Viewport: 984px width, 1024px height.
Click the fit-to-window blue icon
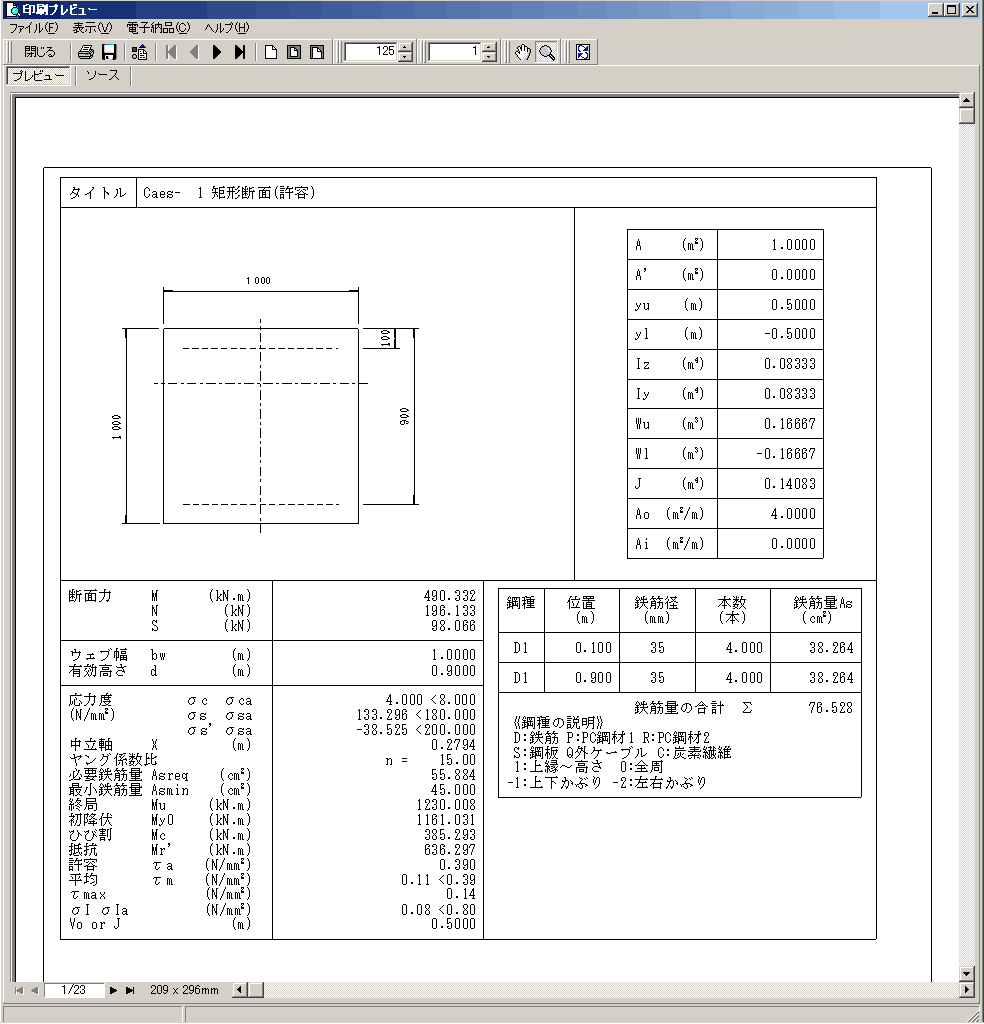coord(583,52)
